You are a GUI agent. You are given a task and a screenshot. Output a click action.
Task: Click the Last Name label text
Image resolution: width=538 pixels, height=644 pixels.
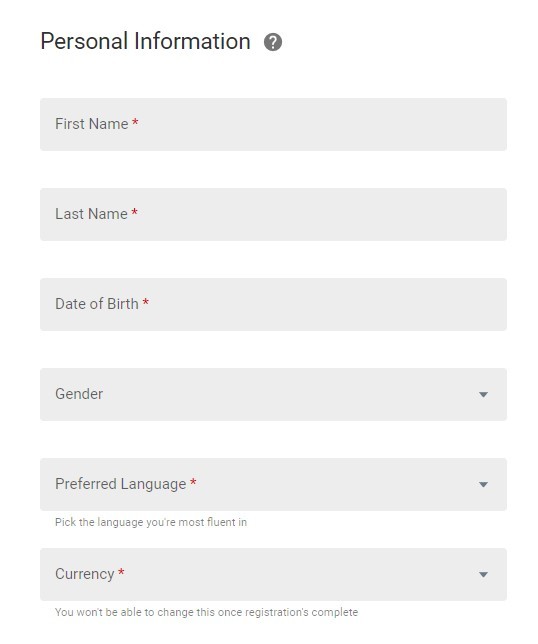point(91,214)
